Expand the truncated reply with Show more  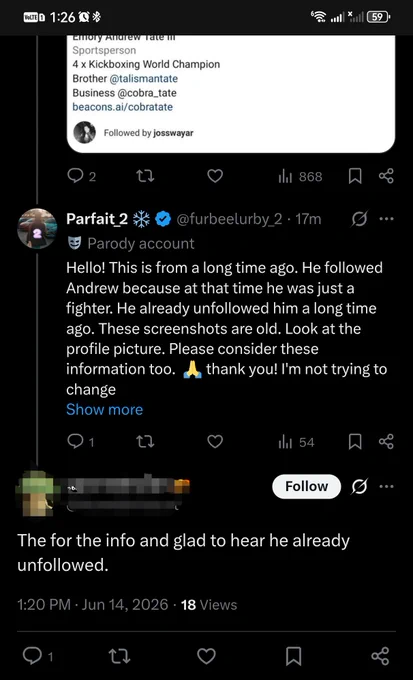coord(104,409)
